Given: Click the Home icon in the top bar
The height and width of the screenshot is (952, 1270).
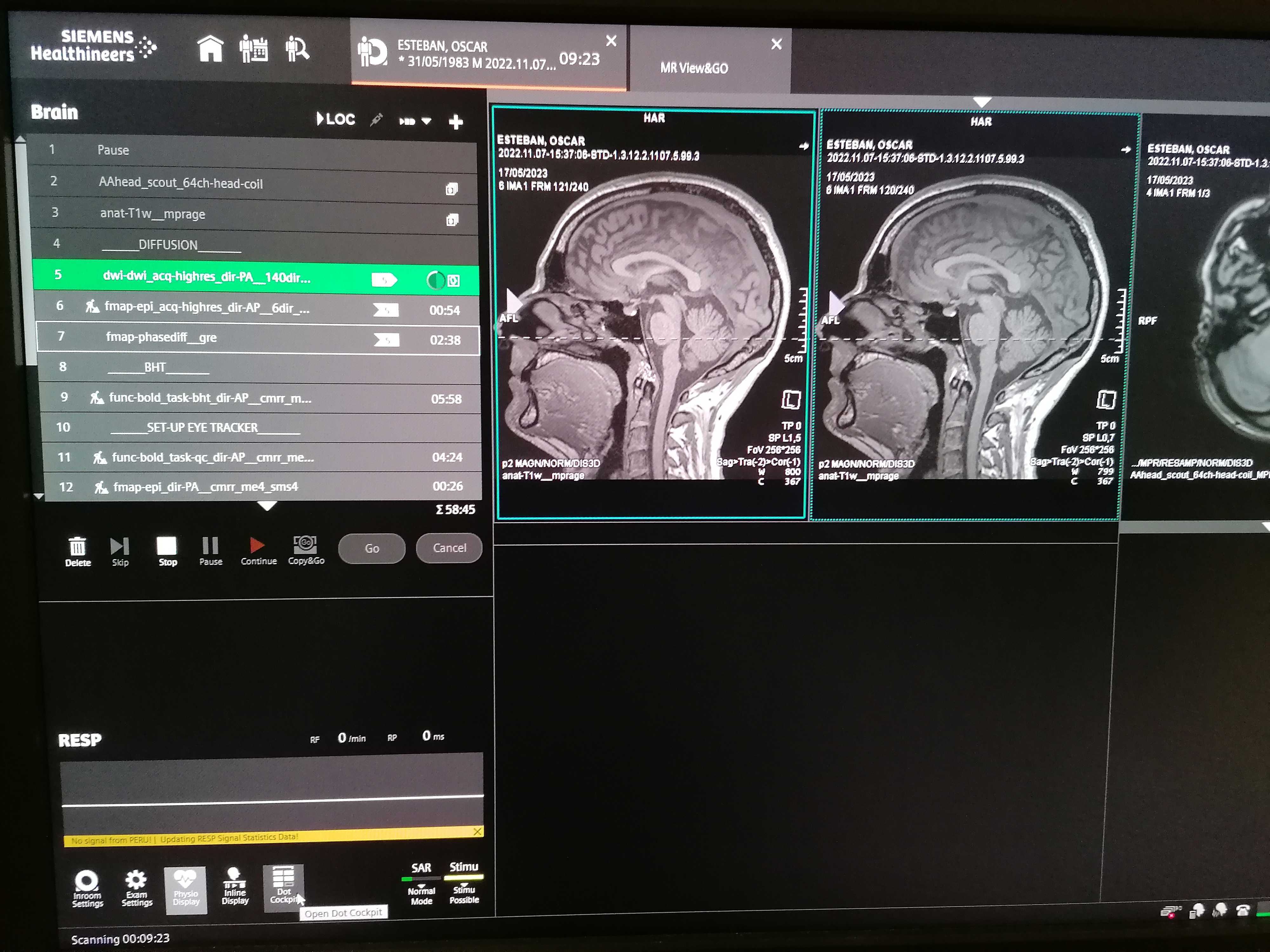Looking at the screenshot, I should pyautogui.click(x=210, y=50).
